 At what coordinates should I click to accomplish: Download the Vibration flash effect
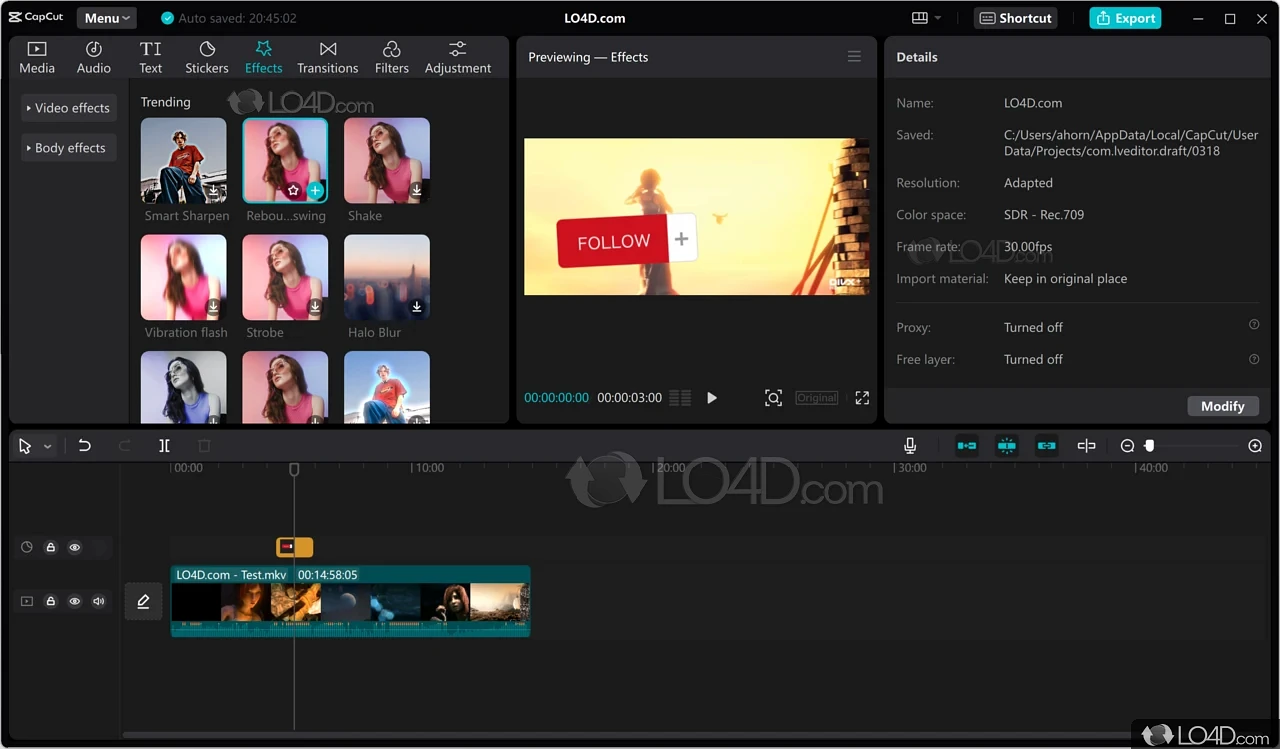coord(213,307)
